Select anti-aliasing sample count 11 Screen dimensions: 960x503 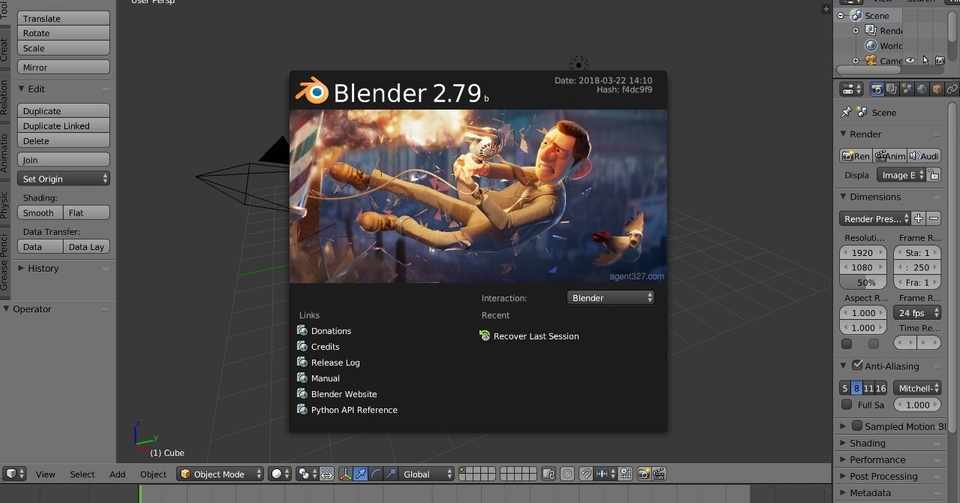[x=868, y=388]
